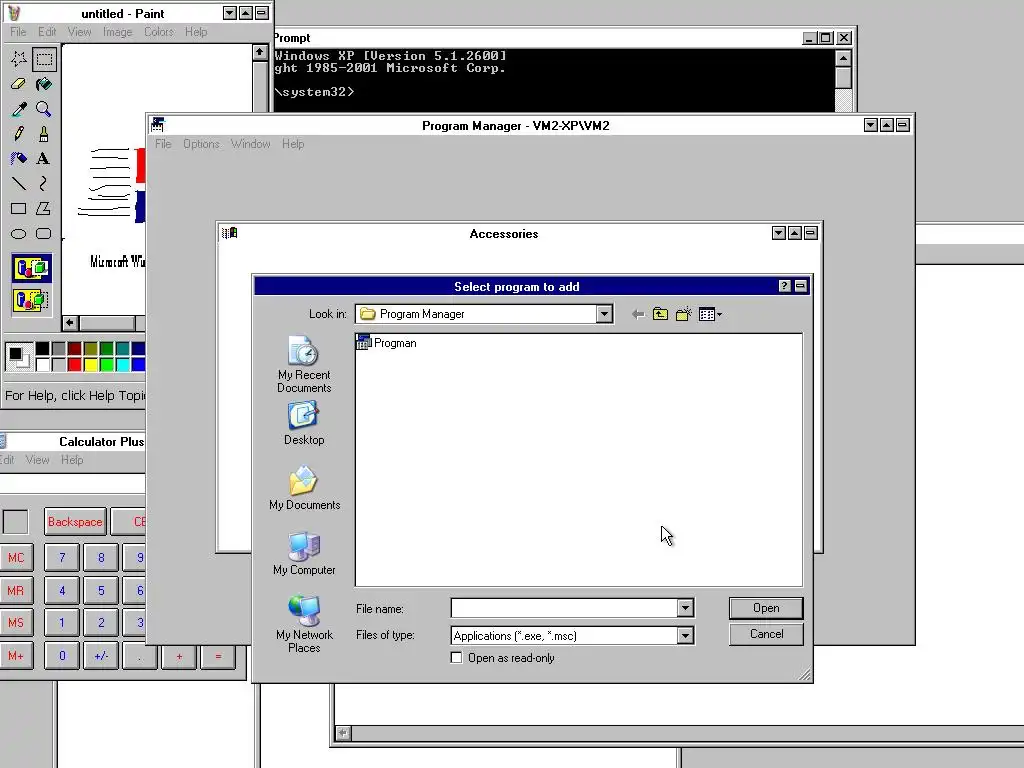Click the MS memory store button
The image size is (1024, 768).
(16, 623)
